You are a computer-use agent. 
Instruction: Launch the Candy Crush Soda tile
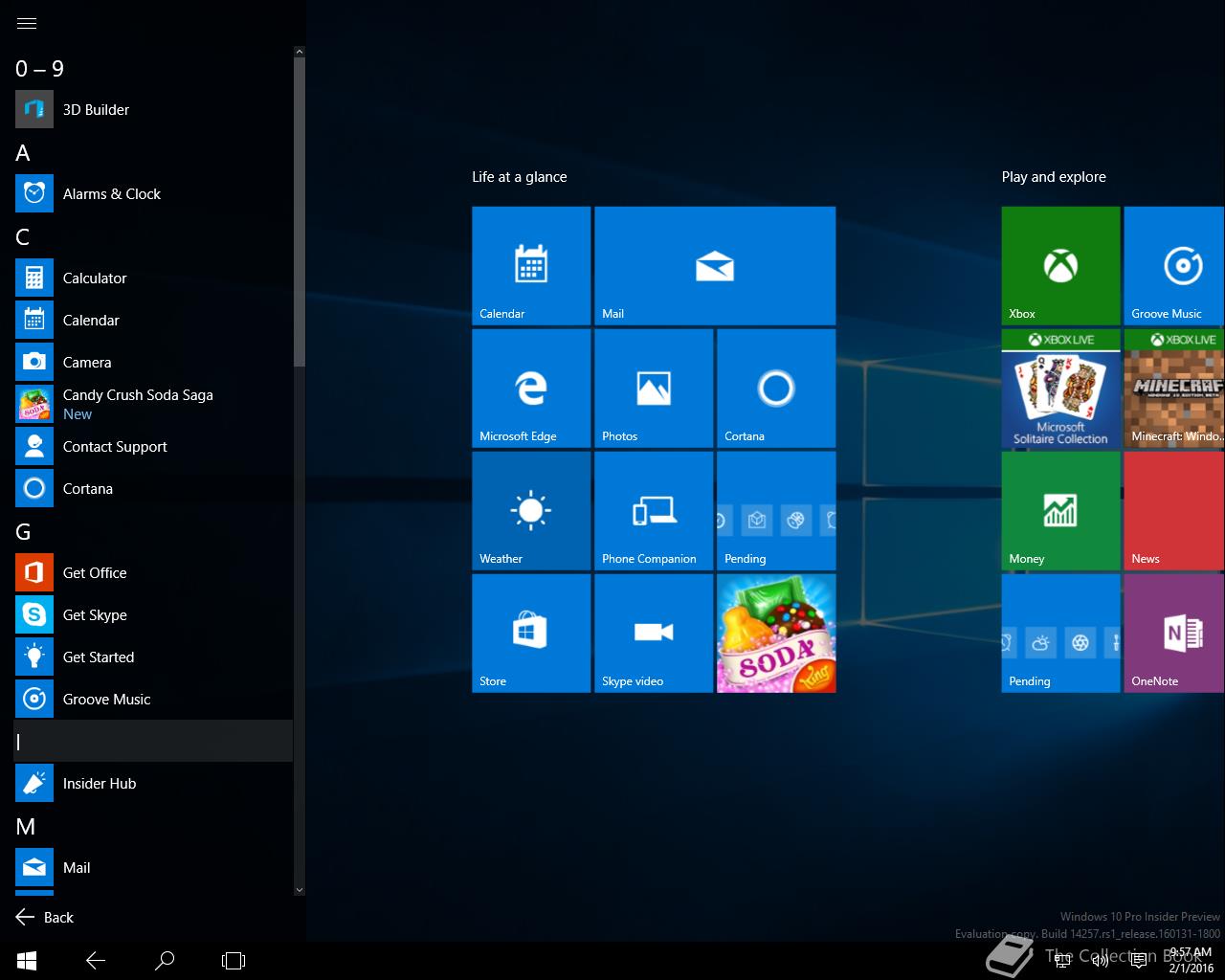[x=776, y=634]
